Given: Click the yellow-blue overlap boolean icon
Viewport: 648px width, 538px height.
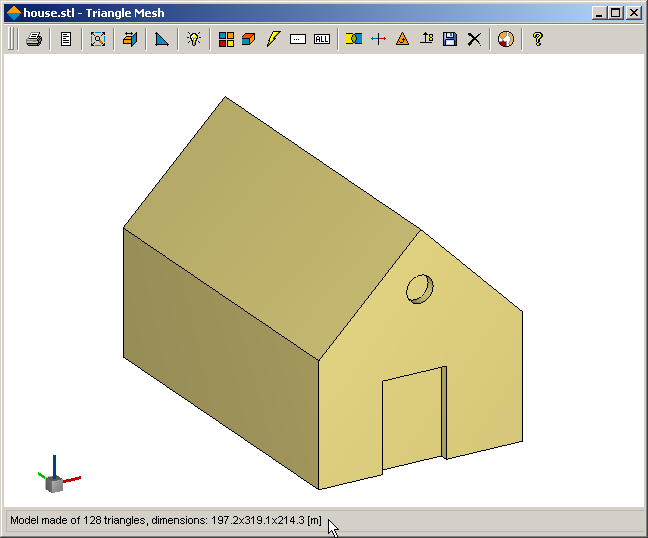Looking at the screenshot, I should pos(354,39).
